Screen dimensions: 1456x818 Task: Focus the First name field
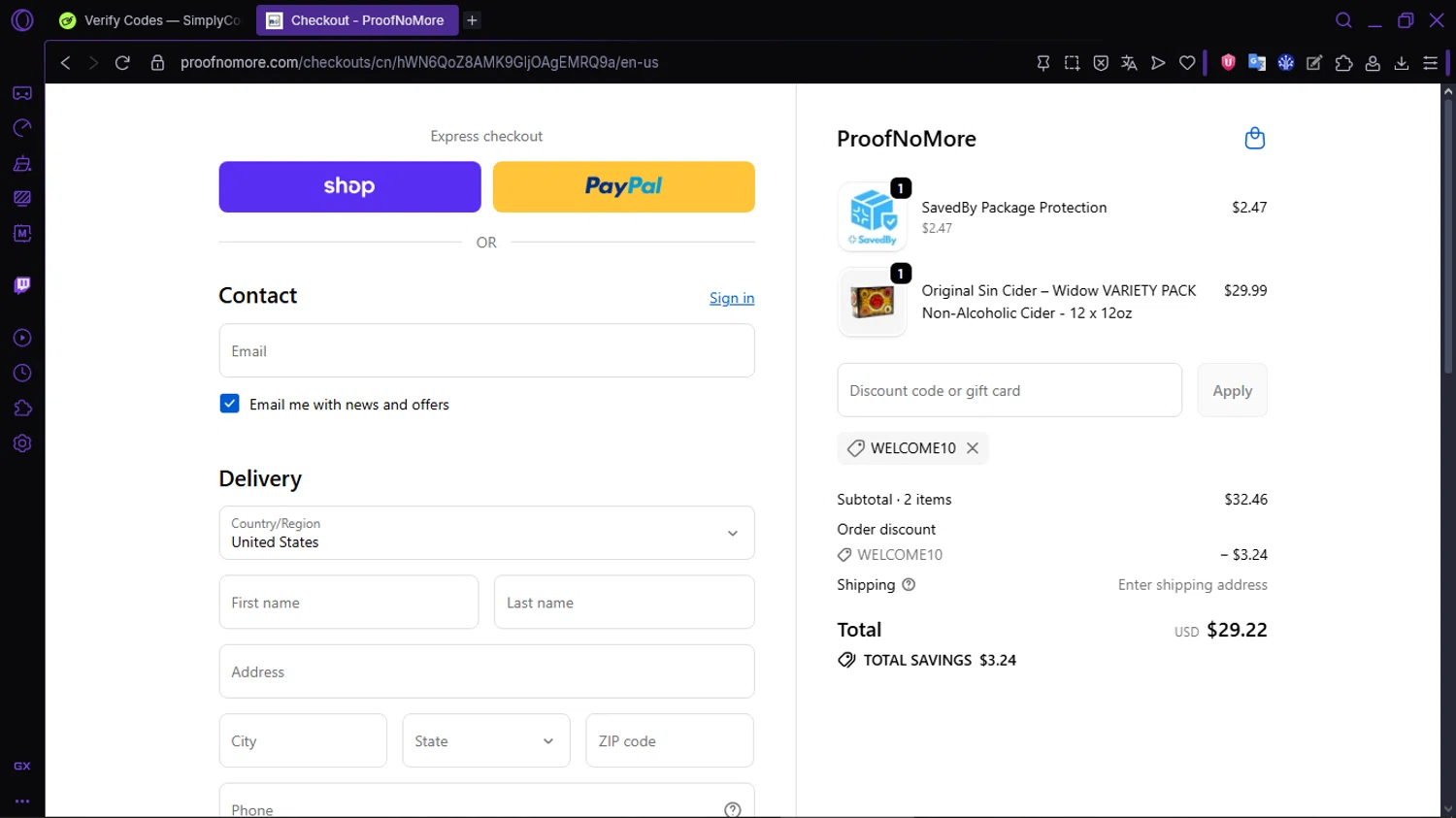[348, 602]
